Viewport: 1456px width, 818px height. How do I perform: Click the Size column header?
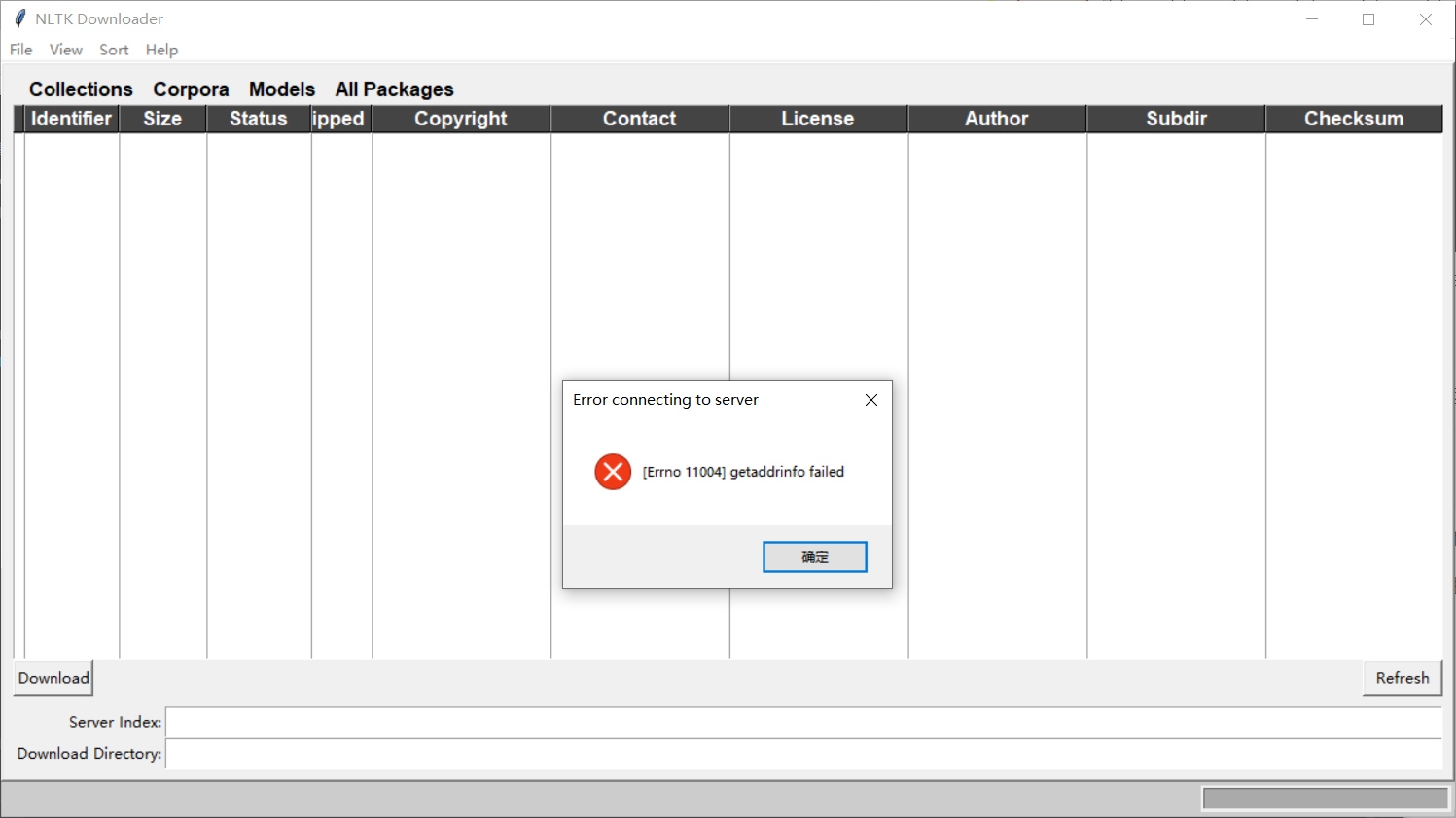click(162, 119)
